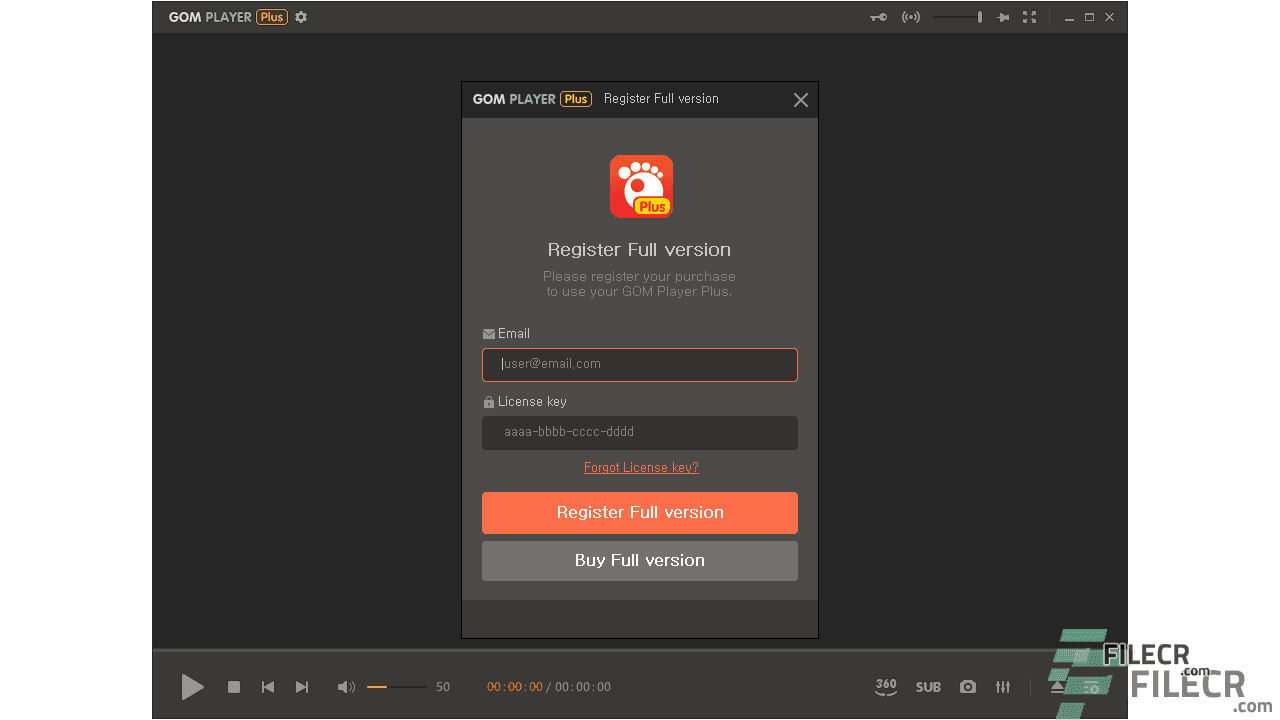Open GOM Remote broadcast icon
Screen dimensions: 1280x720
coord(911,17)
